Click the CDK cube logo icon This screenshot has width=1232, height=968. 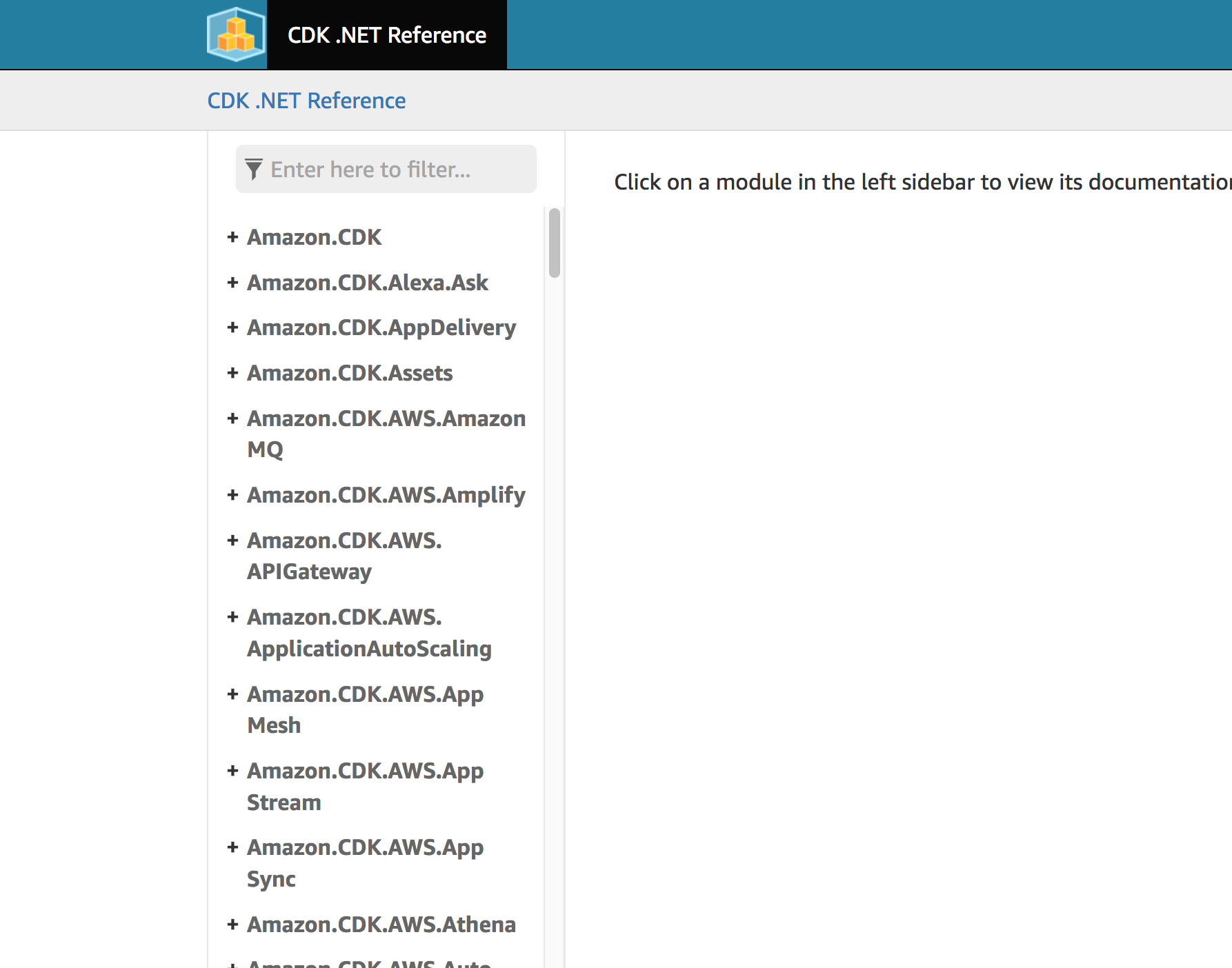pyautogui.click(x=237, y=34)
